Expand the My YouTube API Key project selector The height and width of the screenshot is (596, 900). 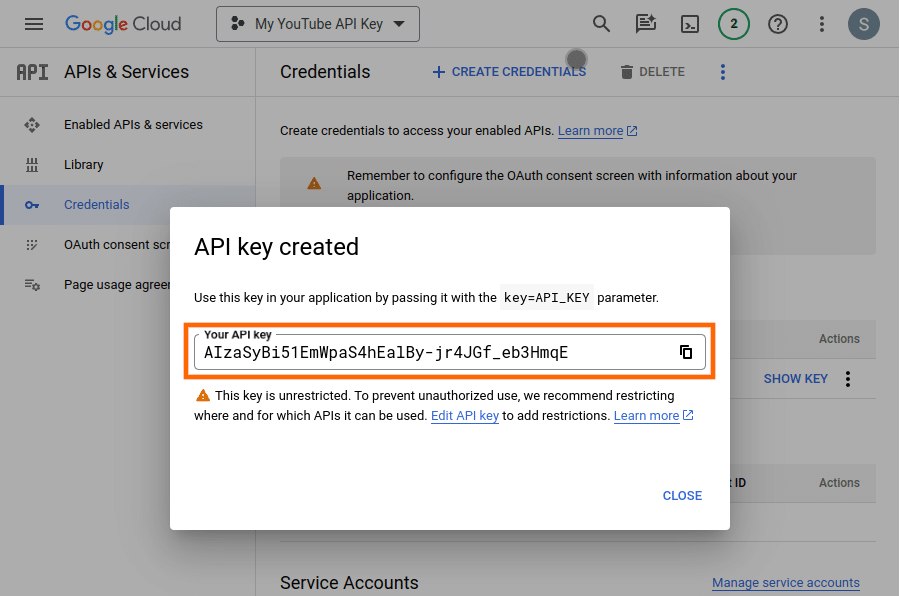click(318, 24)
